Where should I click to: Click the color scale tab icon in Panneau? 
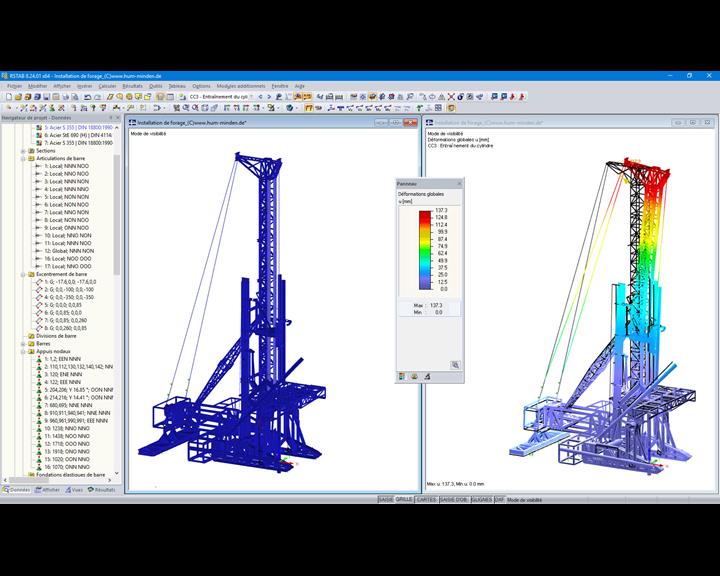coord(402,377)
